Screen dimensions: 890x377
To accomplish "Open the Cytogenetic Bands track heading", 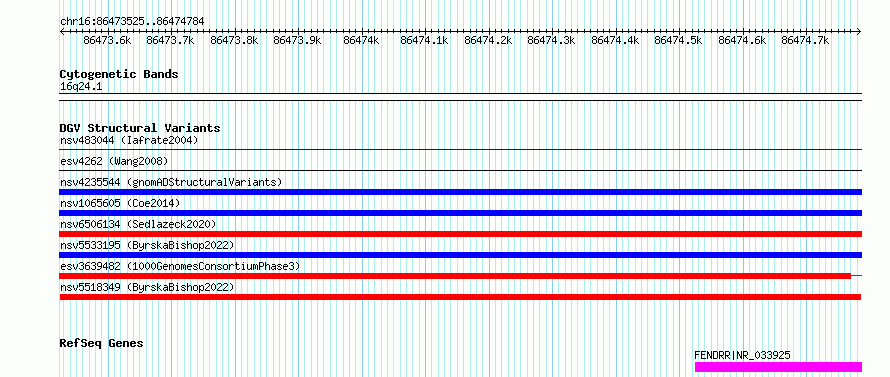I will 119,74.
